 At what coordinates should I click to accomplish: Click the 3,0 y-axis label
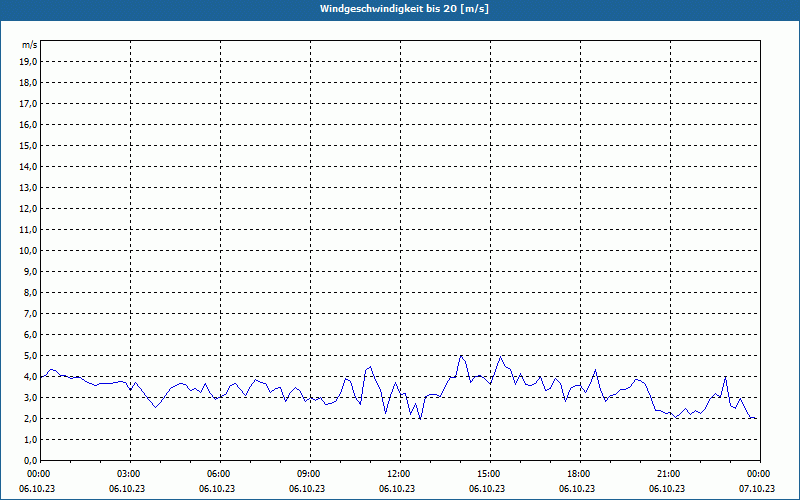click(30, 397)
